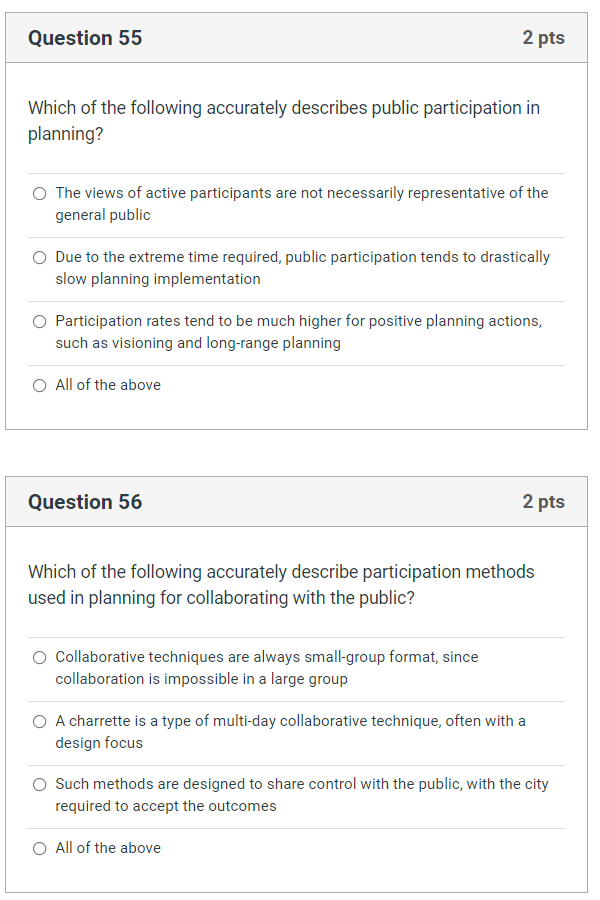Click the '2 pts' label on Question 55
Image resolution: width=600 pixels, height=900 pixels.
(543, 37)
